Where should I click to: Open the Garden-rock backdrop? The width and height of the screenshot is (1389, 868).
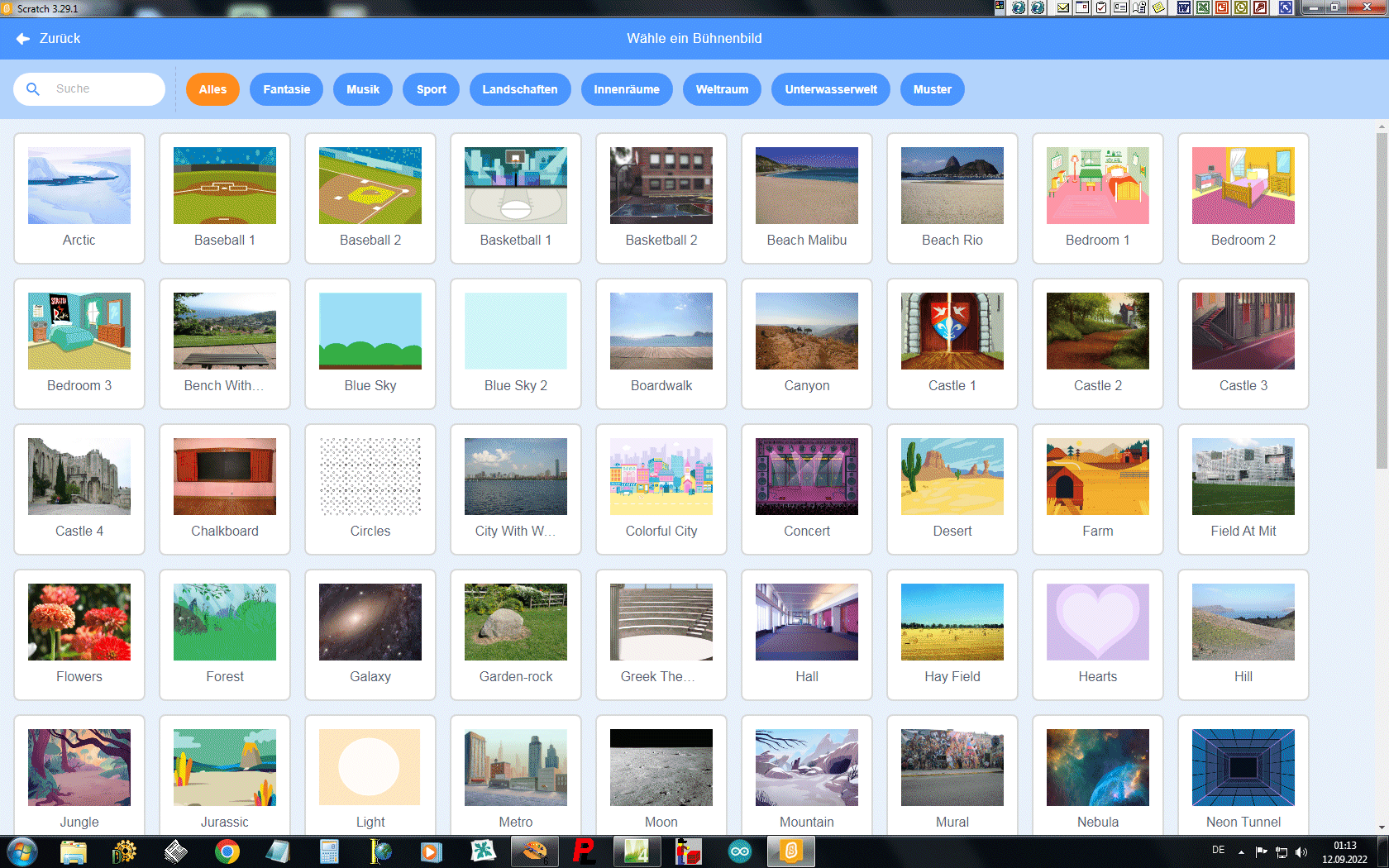coord(516,635)
